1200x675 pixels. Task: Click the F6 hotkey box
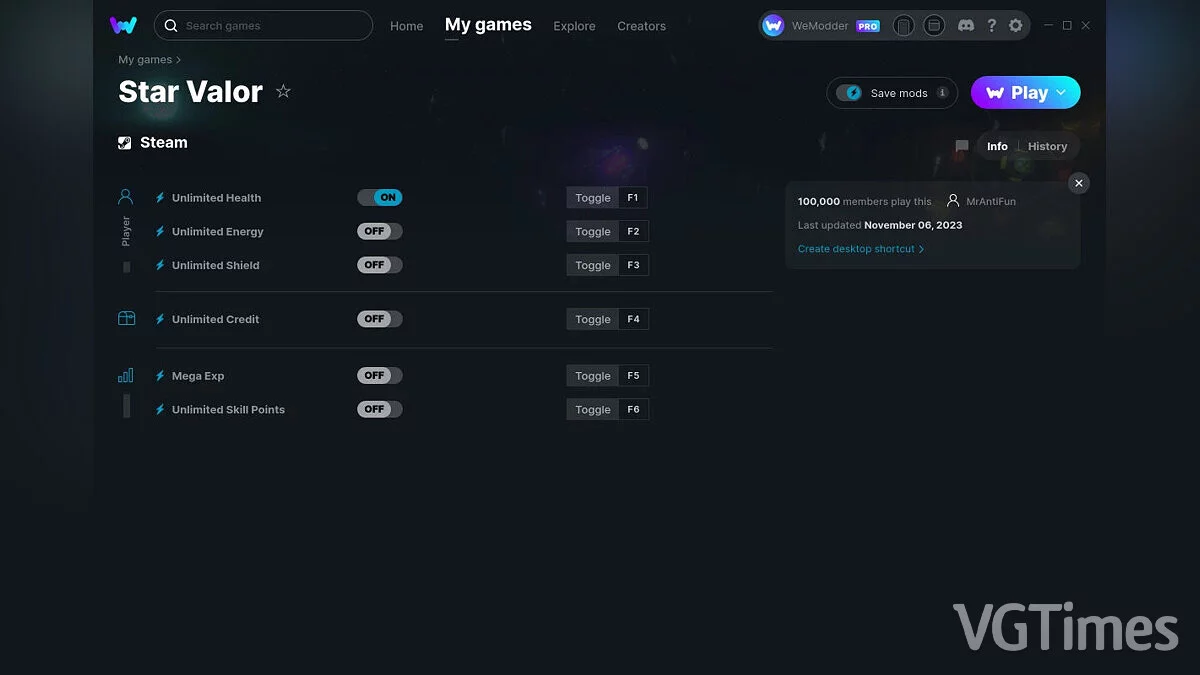[633, 409]
